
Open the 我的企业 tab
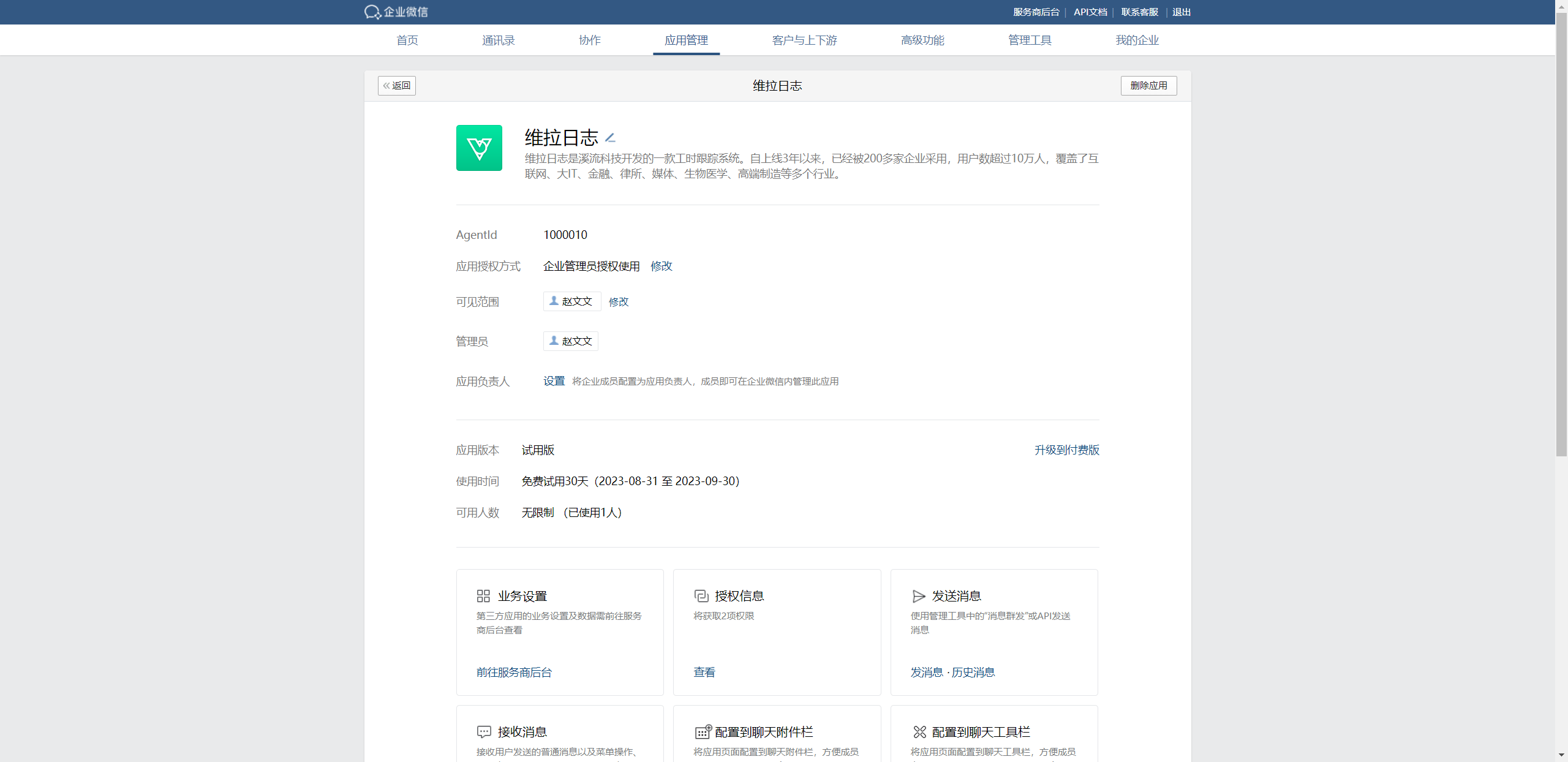1137,40
